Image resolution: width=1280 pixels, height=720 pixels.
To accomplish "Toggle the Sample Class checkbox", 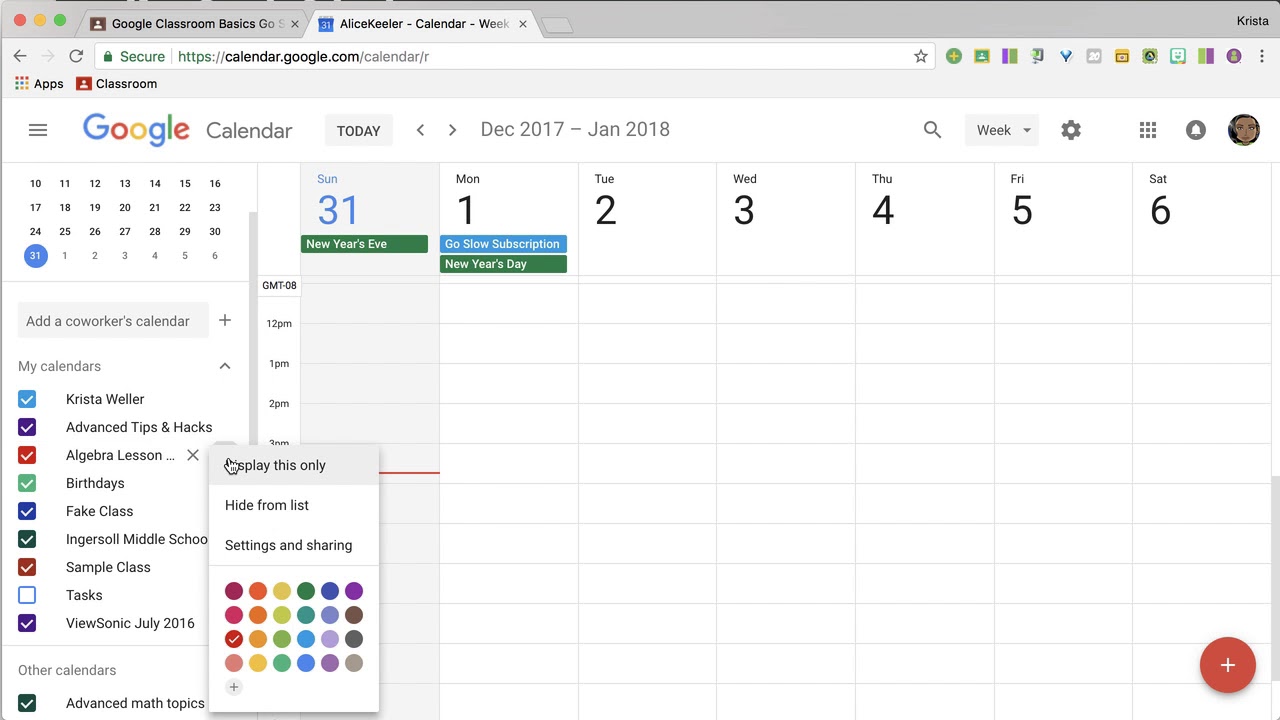I will point(27,567).
